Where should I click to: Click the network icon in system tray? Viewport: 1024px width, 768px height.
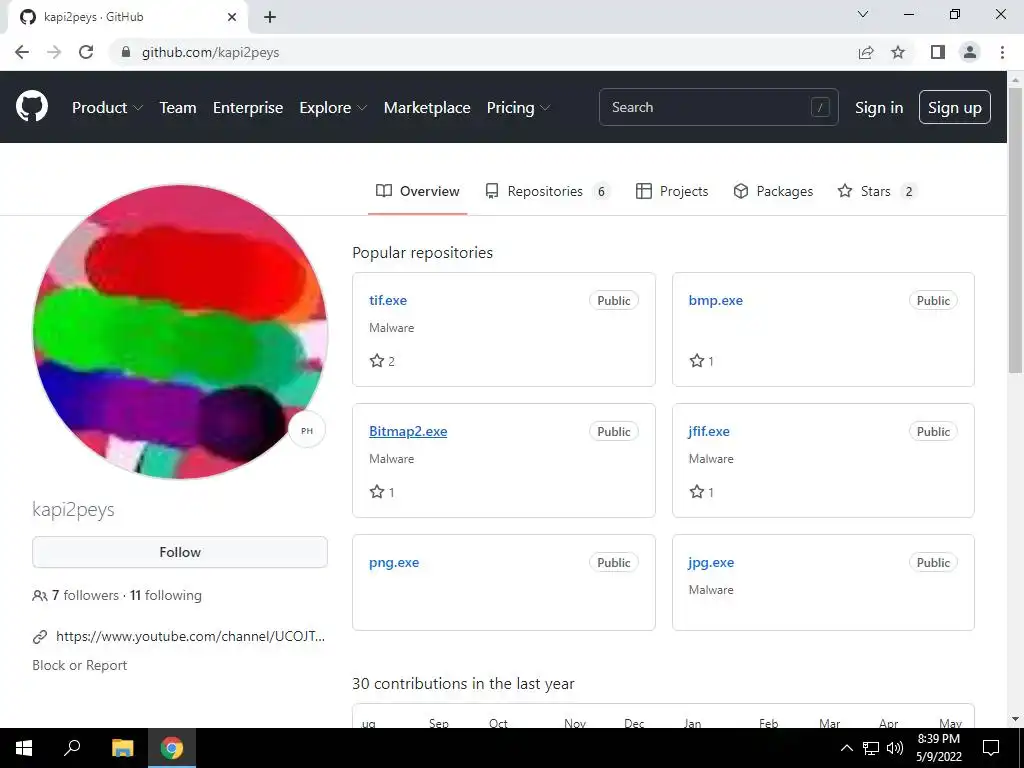click(871, 748)
